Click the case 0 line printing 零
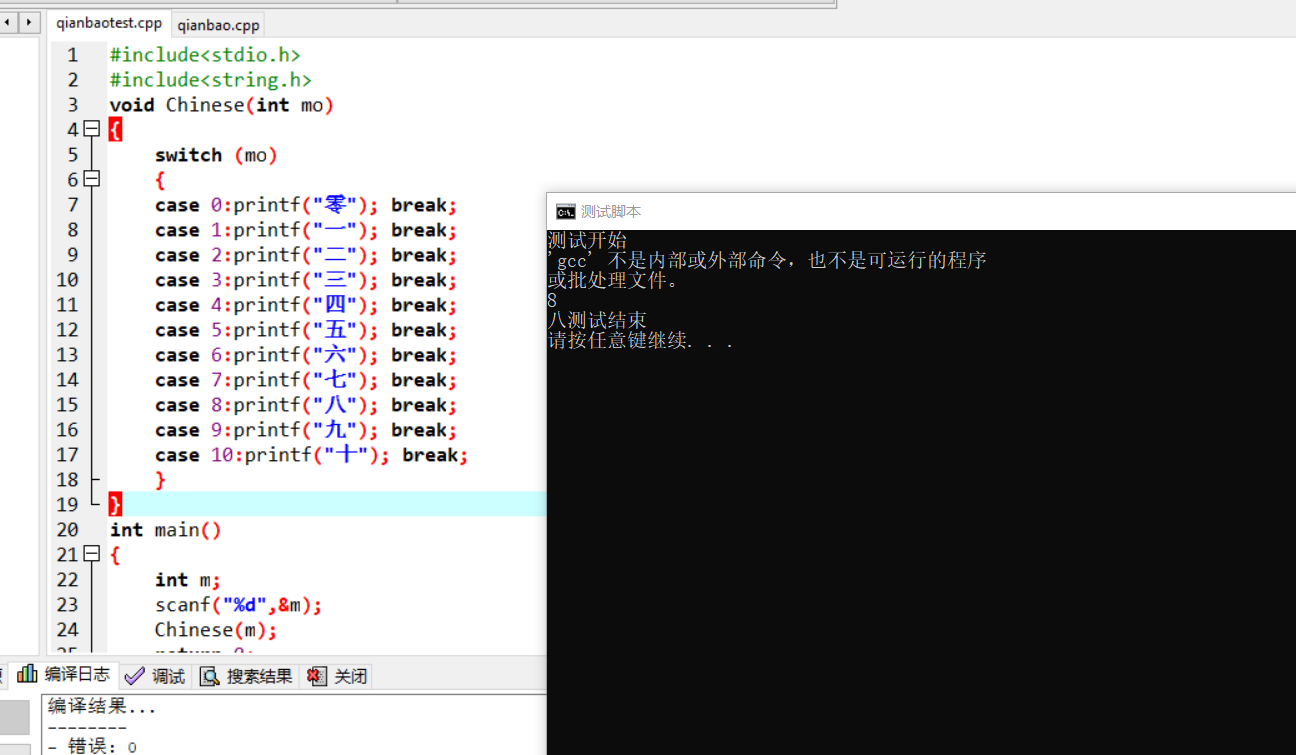Image resolution: width=1296 pixels, height=755 pixels. click(x=306, y=205)
